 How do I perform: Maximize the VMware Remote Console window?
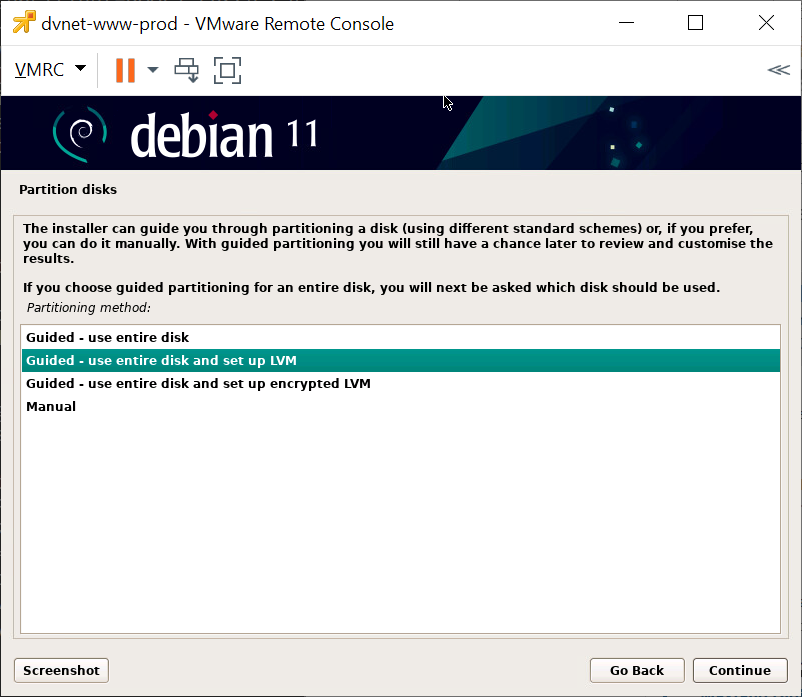(x=695, y=23)
